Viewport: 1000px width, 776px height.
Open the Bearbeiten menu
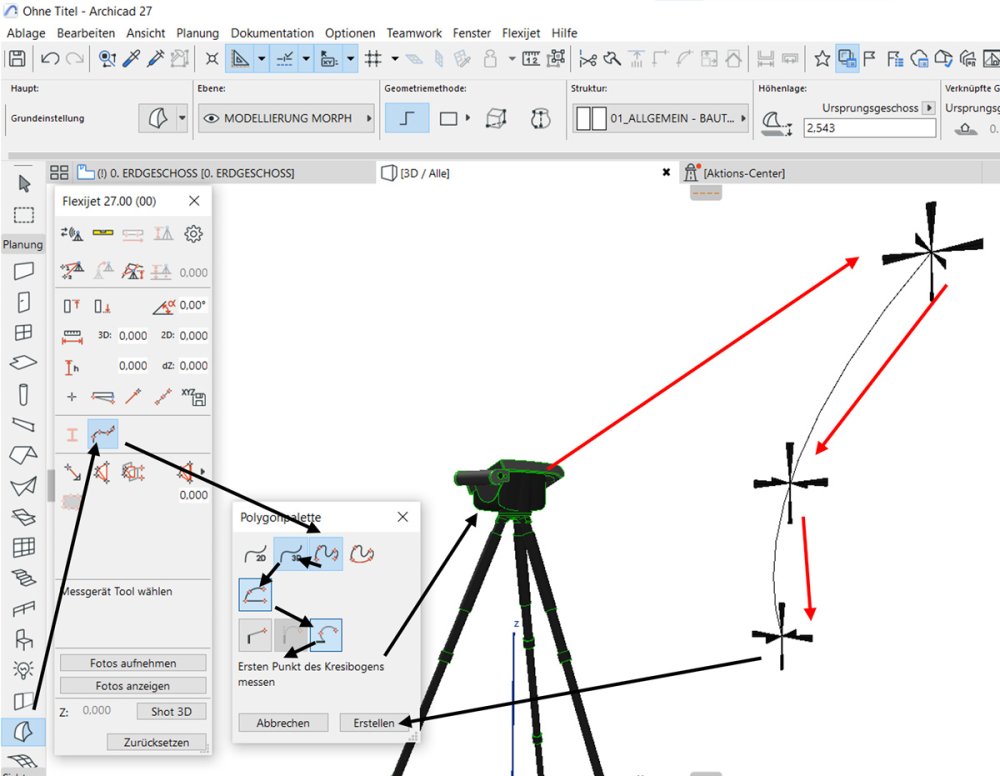point(86,33)
